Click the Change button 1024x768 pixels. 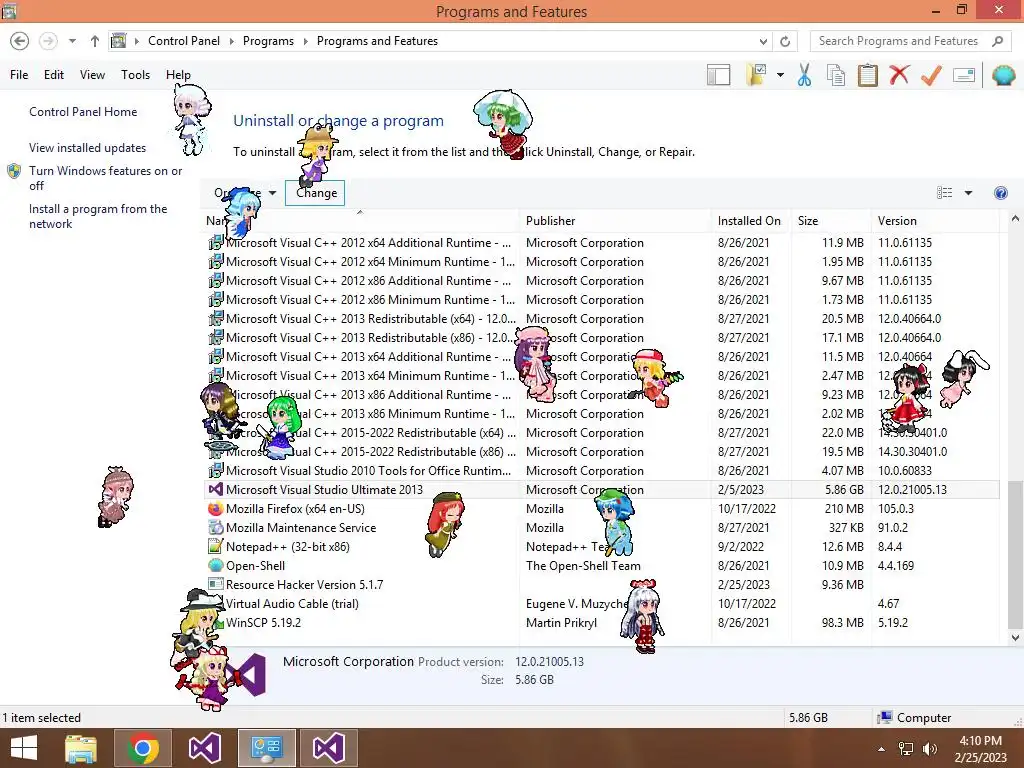click(315, 193)
